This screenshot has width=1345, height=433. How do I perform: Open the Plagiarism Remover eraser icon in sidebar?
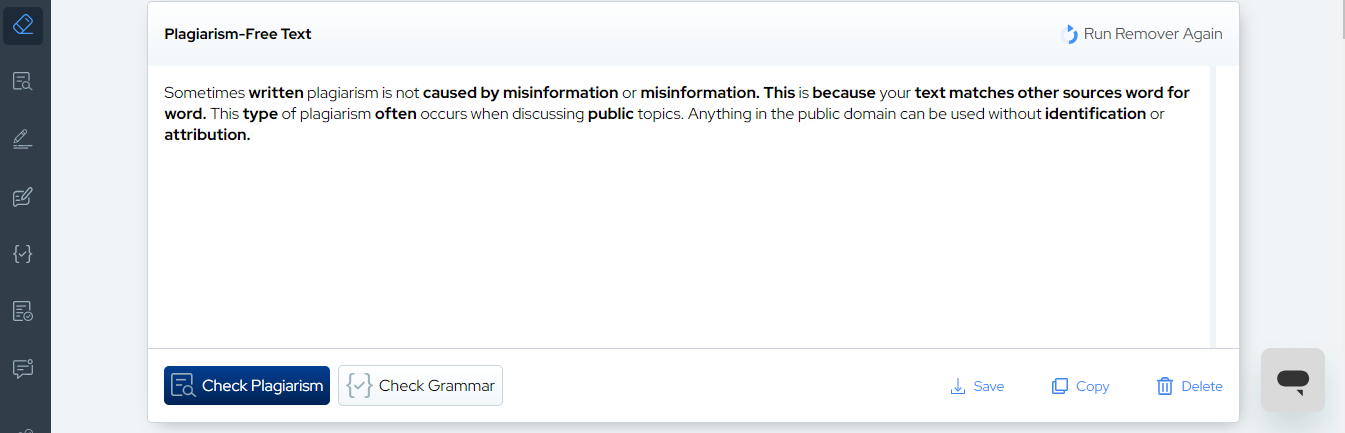coord(23,25)
